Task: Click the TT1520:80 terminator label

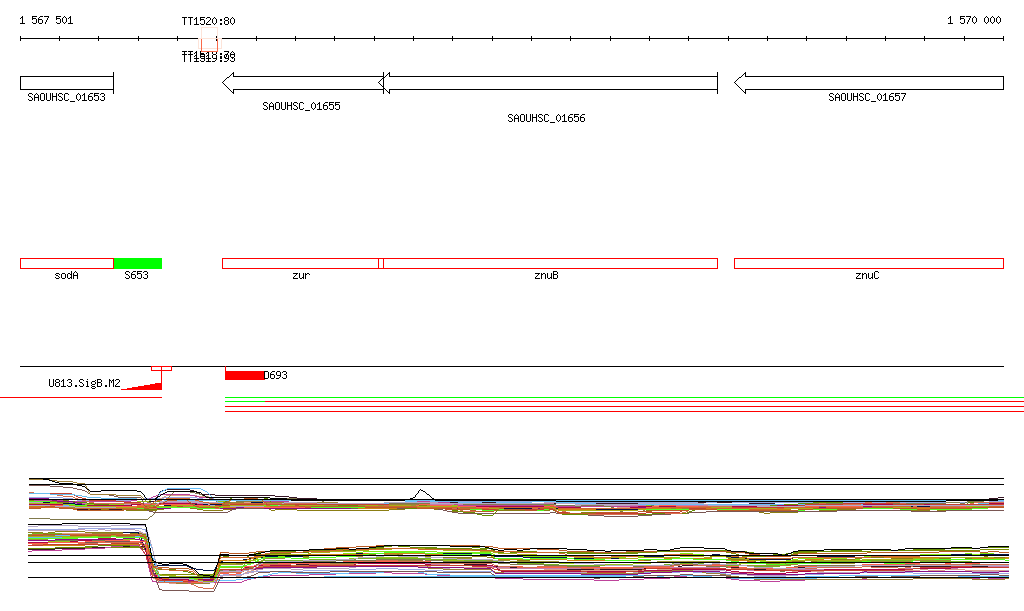Action: coord(208,21)
